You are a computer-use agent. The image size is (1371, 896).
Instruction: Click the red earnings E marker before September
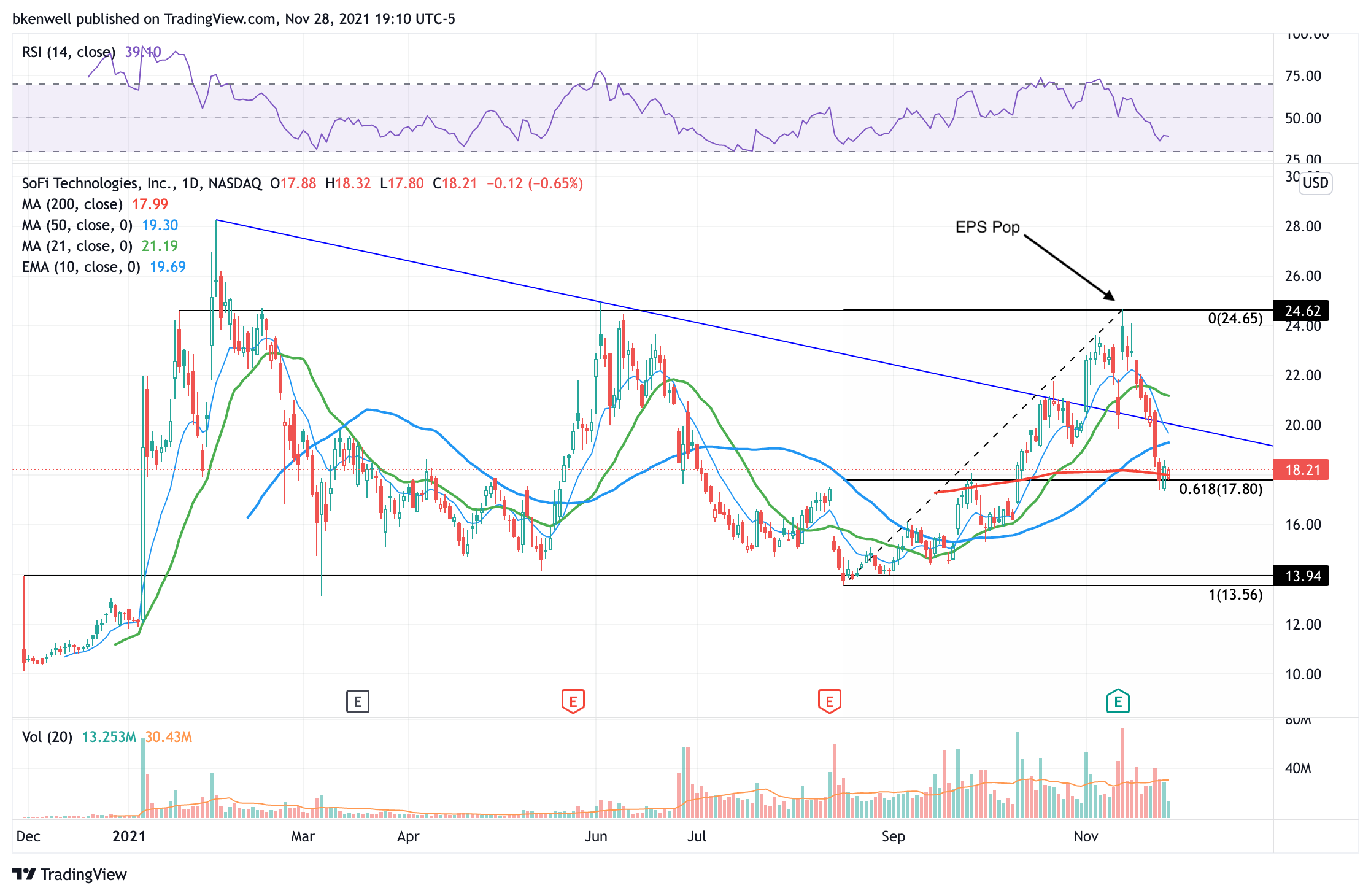click(829, 701)
